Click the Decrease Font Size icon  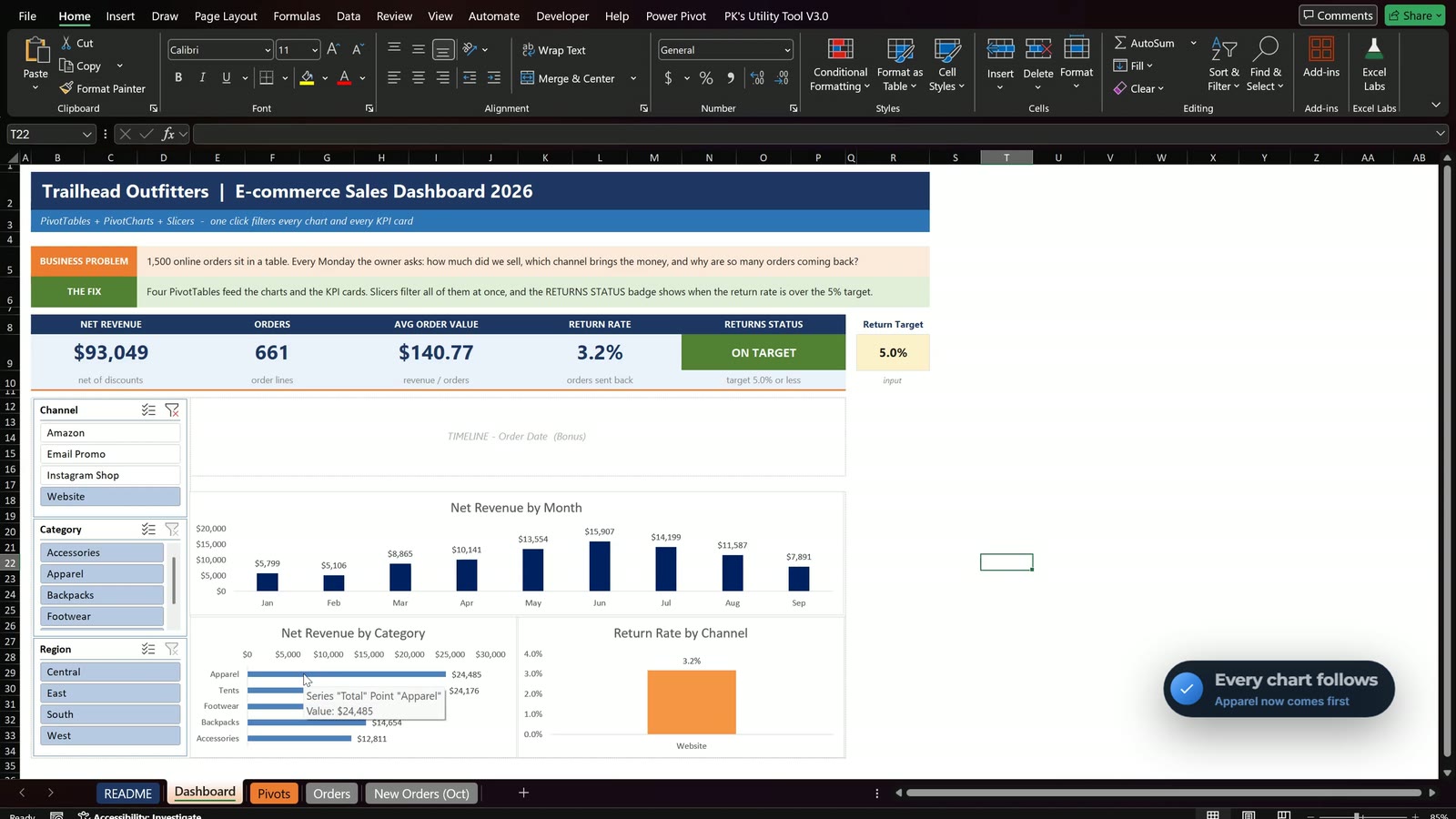click(358, 50)
